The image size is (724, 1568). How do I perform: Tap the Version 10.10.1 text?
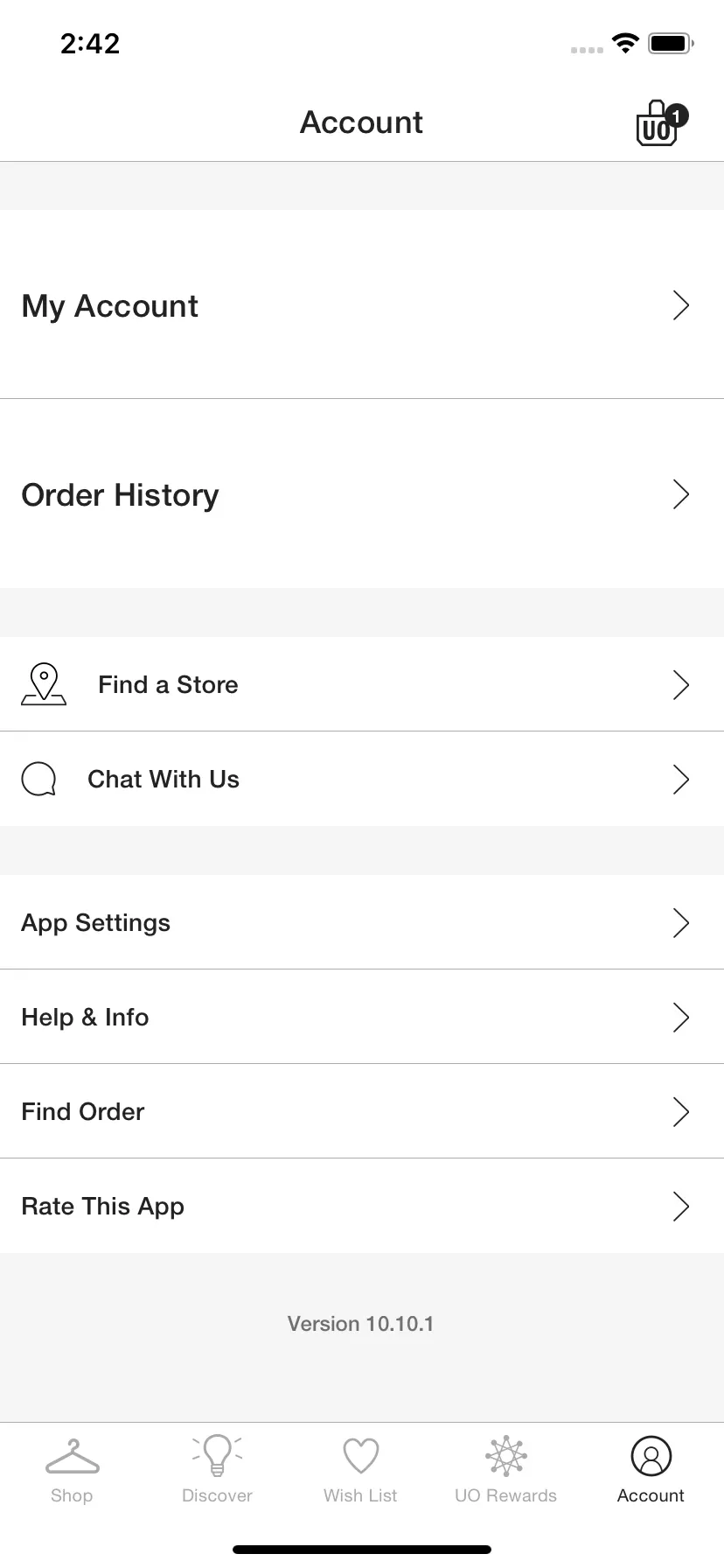(x=360, y=1324)
